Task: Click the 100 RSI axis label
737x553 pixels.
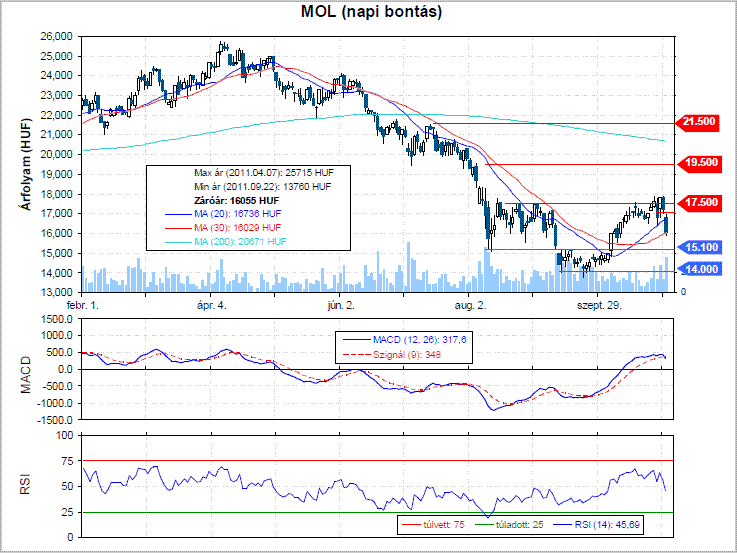Action: coord(65,435)
